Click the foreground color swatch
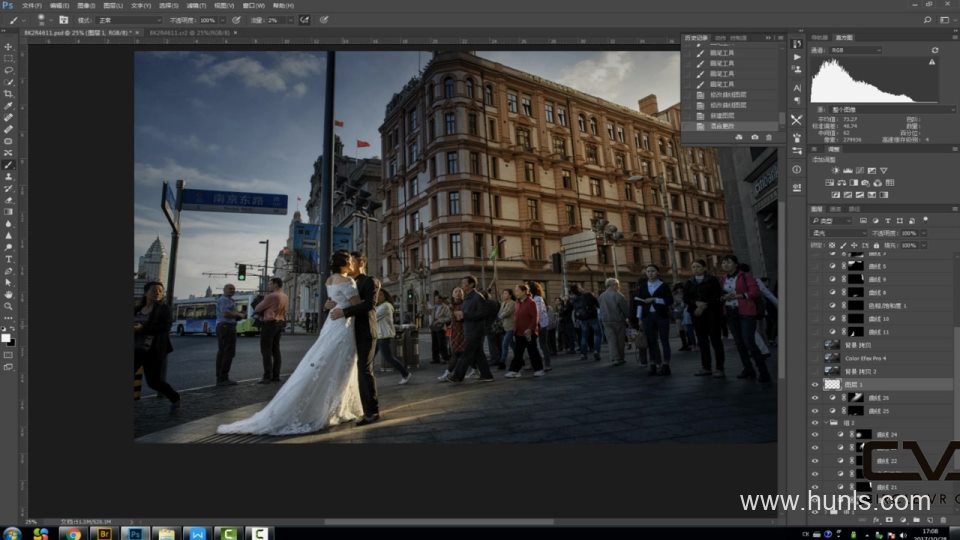The image size is (960, 540). coord(5,337)
